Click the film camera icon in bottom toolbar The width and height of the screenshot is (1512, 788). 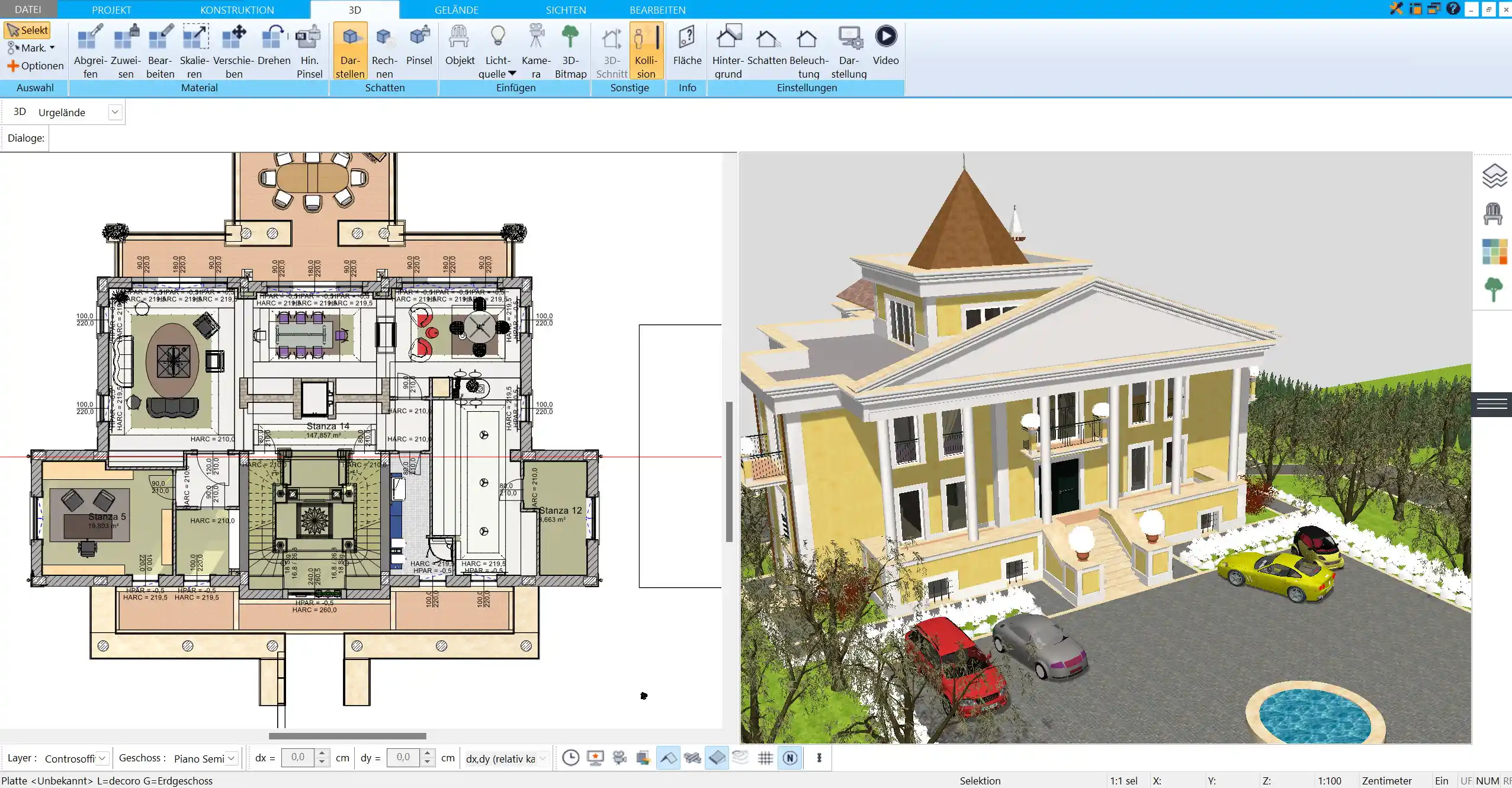tap(619, 758)
